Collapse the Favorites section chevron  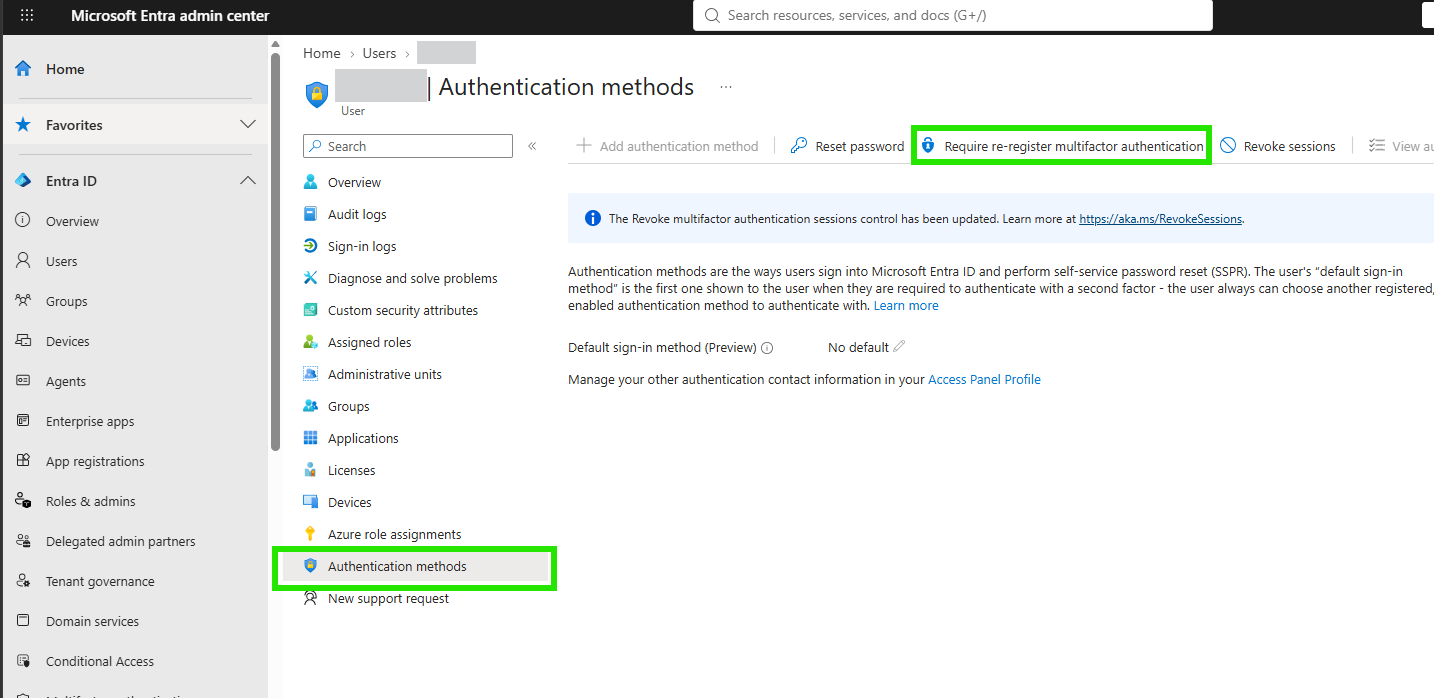click(x=248, y=125)
